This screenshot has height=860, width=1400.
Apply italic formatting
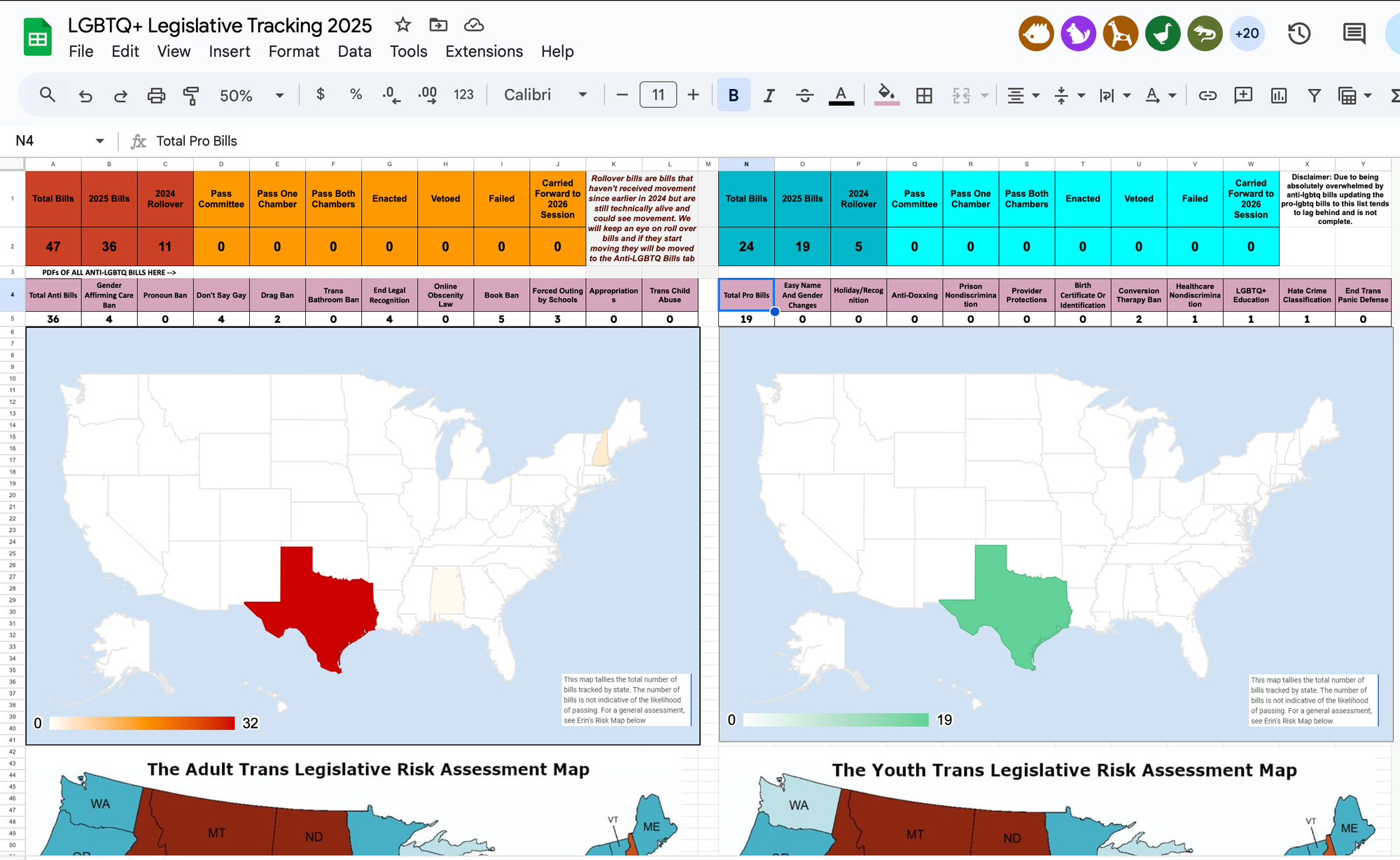(x=769, y=95)
